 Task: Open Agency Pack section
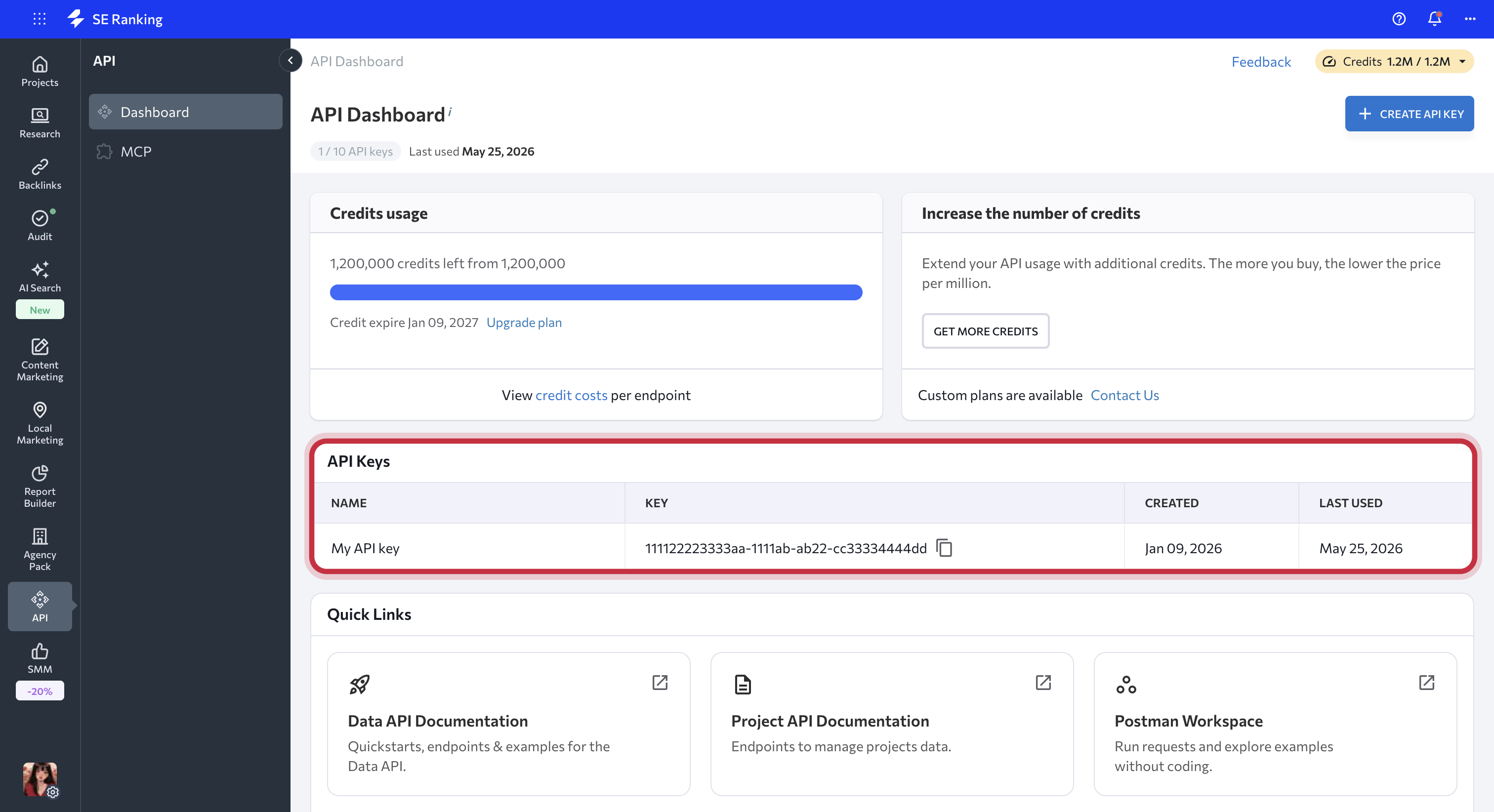point(40,549)
